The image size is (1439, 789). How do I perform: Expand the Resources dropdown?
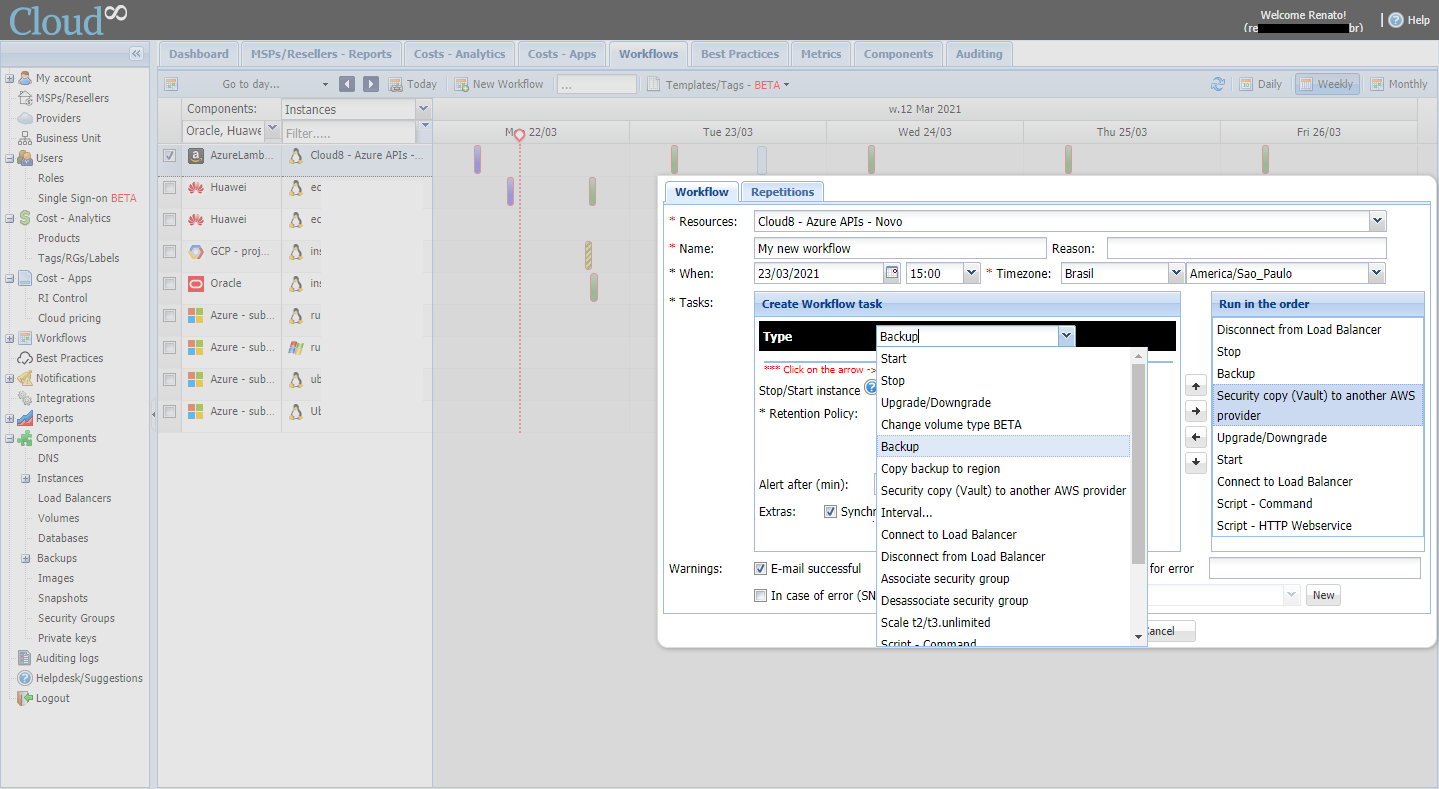point(1377,221)
